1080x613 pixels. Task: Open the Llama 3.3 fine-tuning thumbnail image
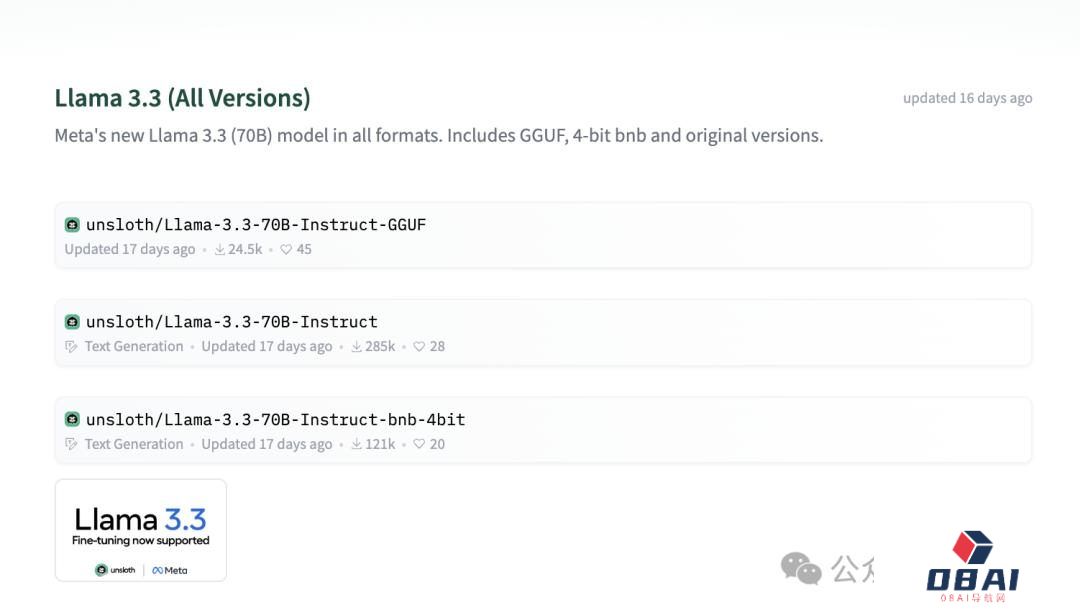(x=141, y=530)
